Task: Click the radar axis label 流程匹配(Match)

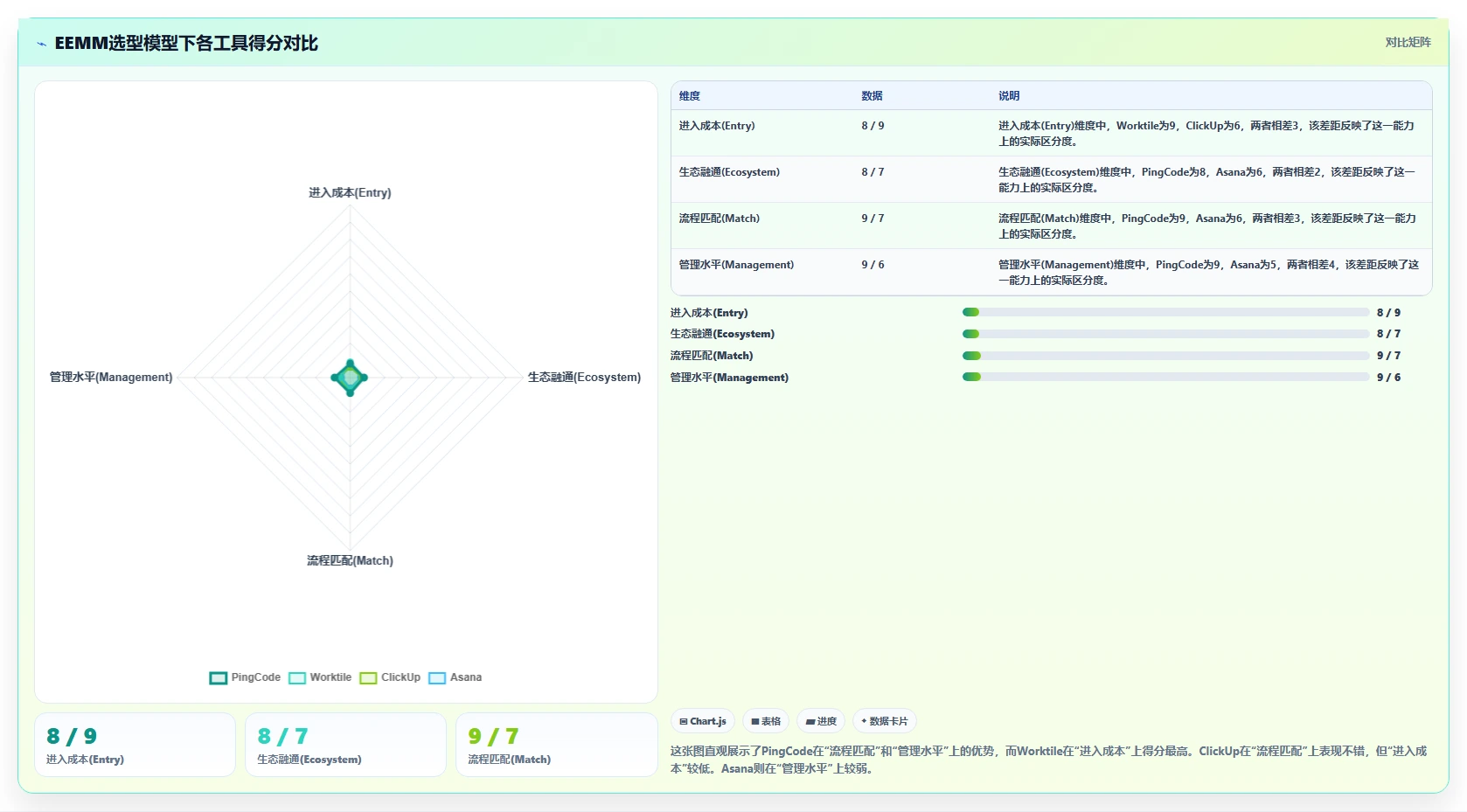Action: click(x=350, y=560)
